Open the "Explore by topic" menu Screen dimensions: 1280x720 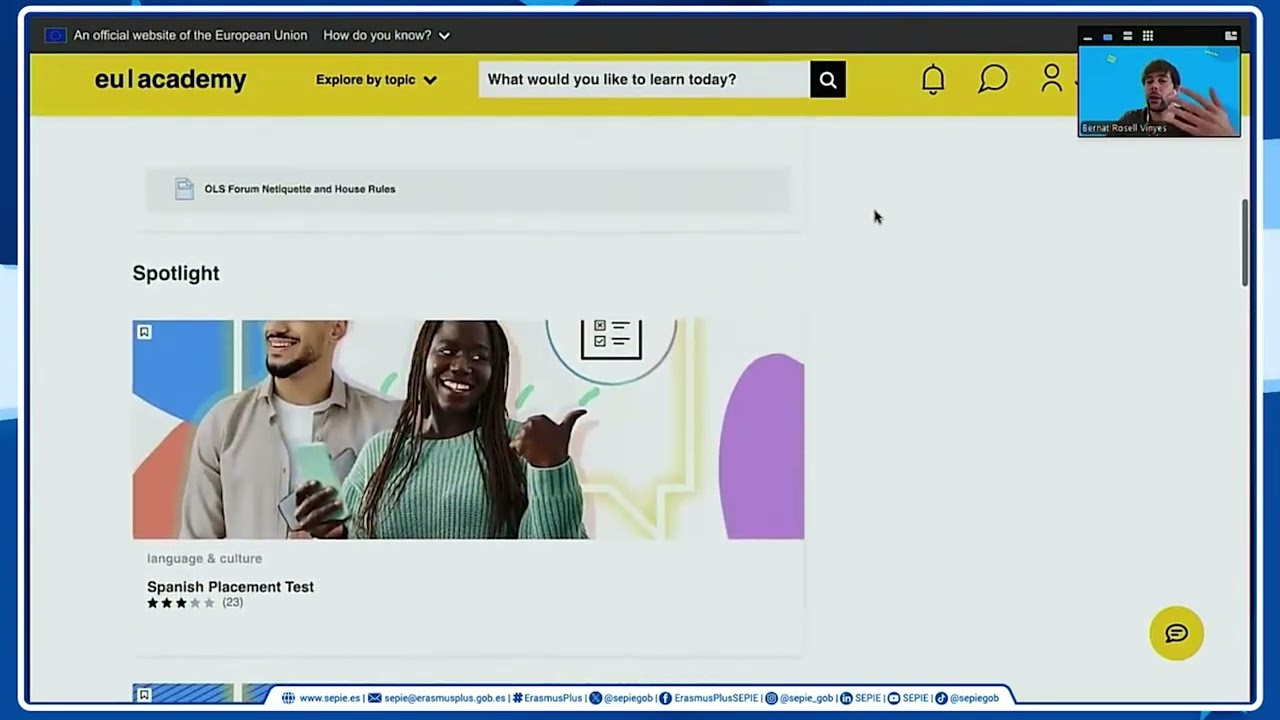(x=376, y=80)
